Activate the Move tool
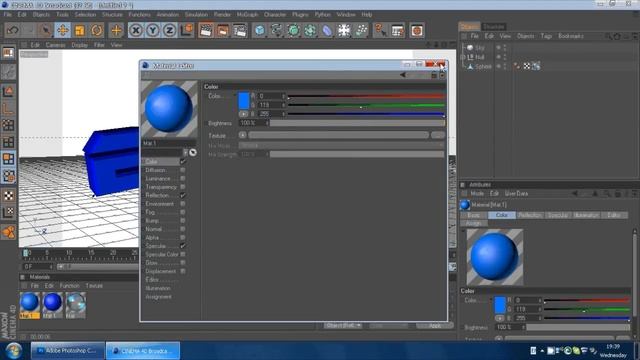 point(62,30)
